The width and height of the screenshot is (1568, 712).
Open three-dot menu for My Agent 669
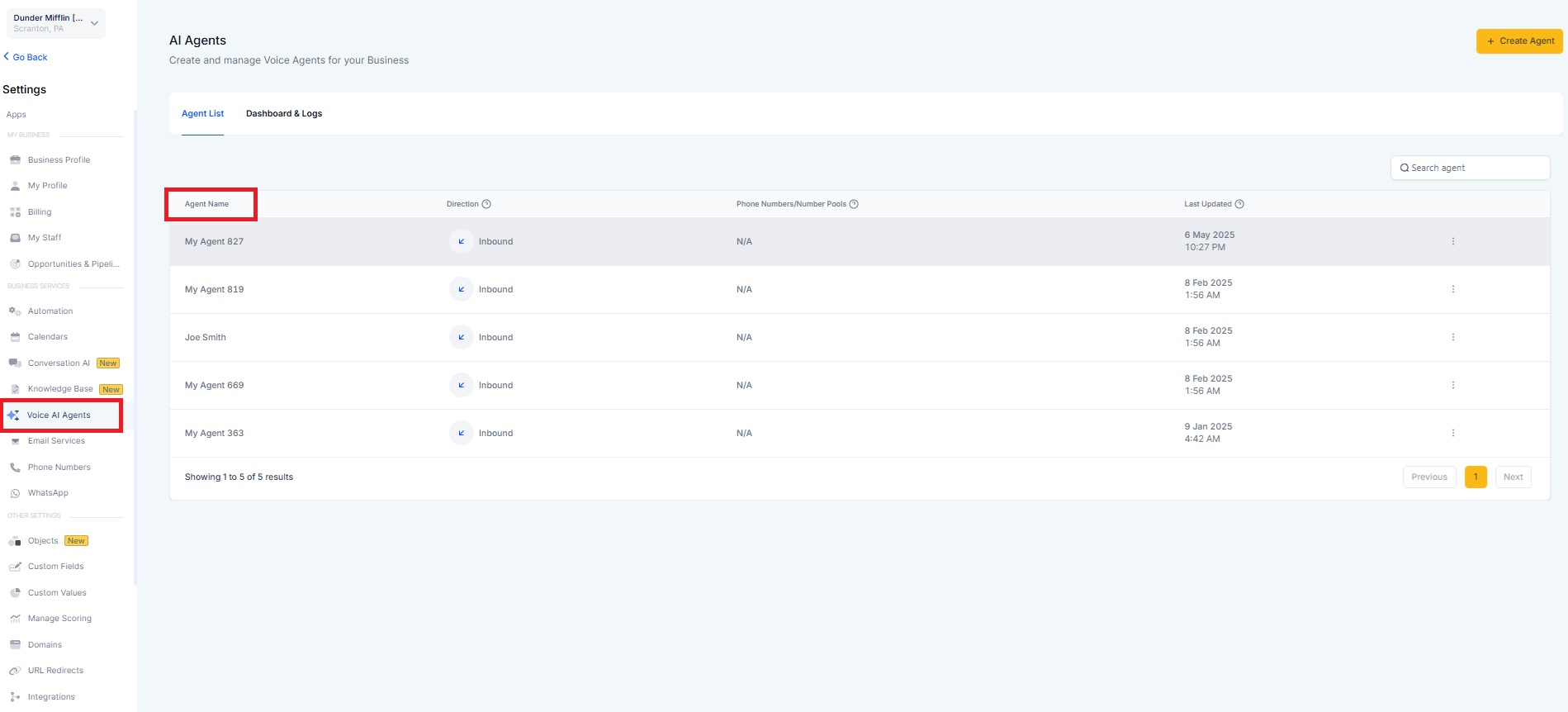tap(1453, 386)
